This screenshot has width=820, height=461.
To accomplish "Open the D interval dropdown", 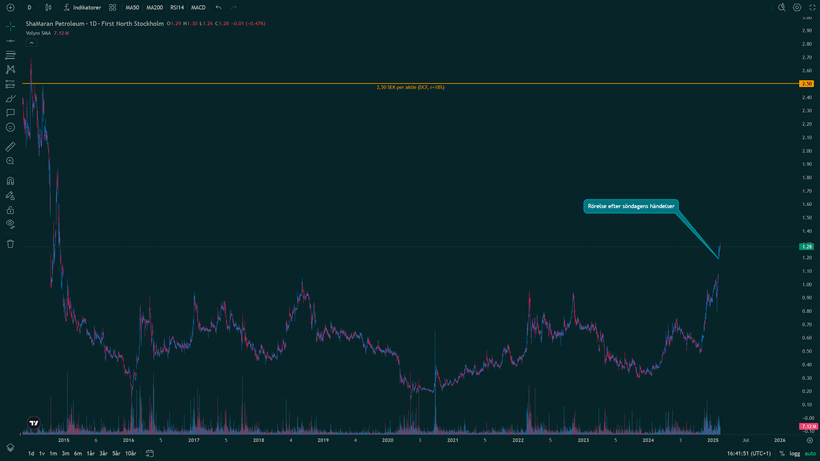I will (29, 7).
